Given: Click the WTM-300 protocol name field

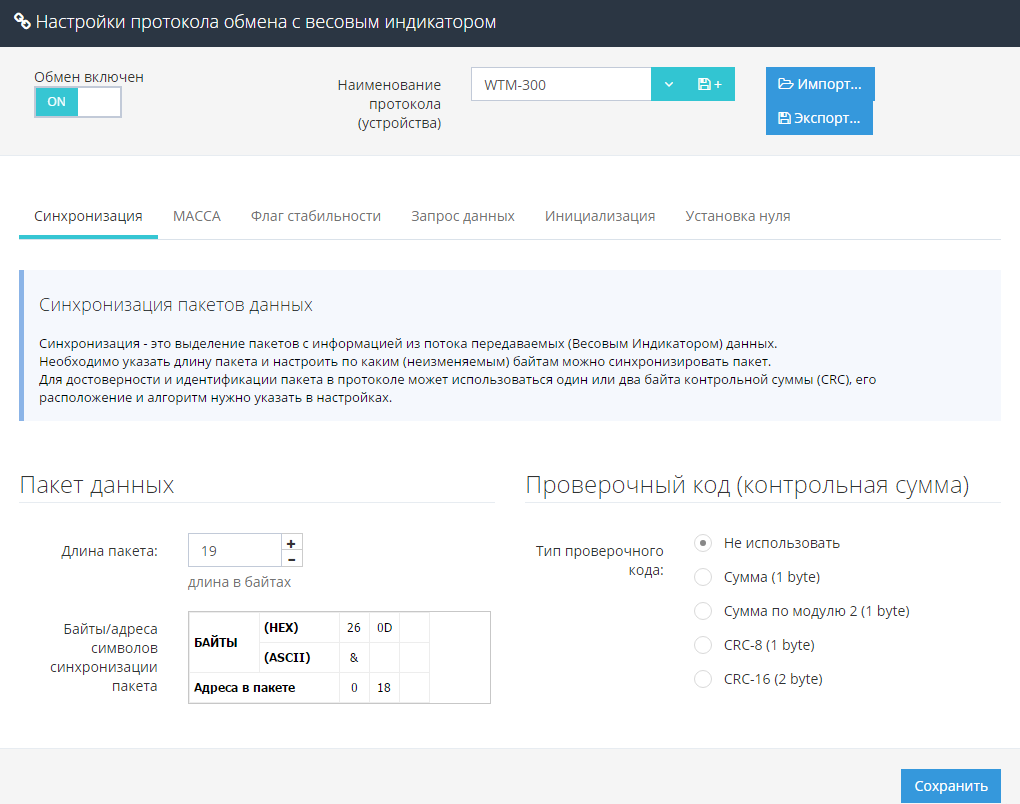Looking at the screenshot, I should click(560, 85).
